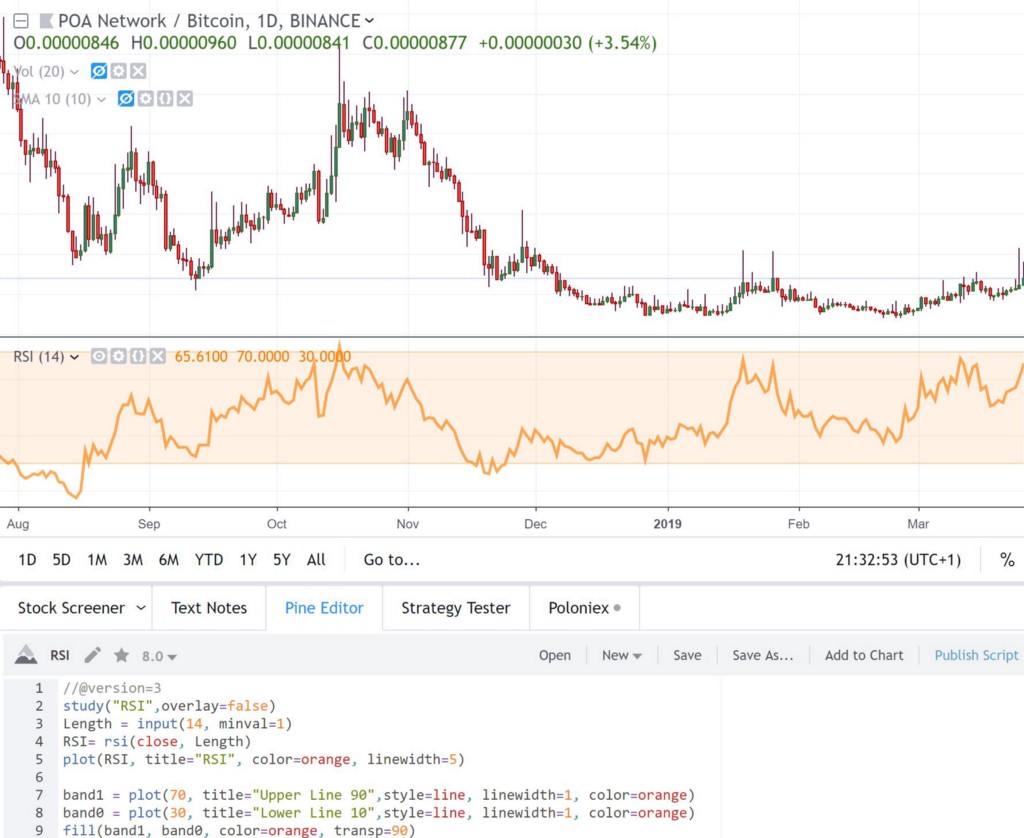Rename the script with the pencil icon
Screen dimensions: 1024x838
click(x=93, y=655)
